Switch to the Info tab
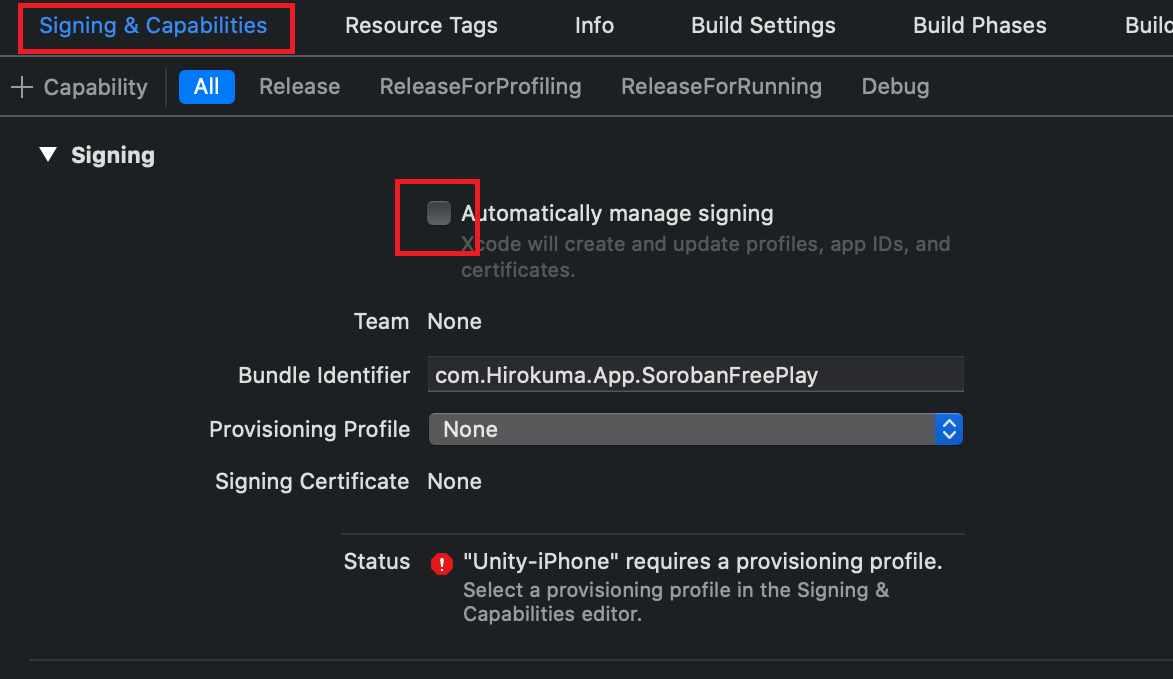 (593, 25)
